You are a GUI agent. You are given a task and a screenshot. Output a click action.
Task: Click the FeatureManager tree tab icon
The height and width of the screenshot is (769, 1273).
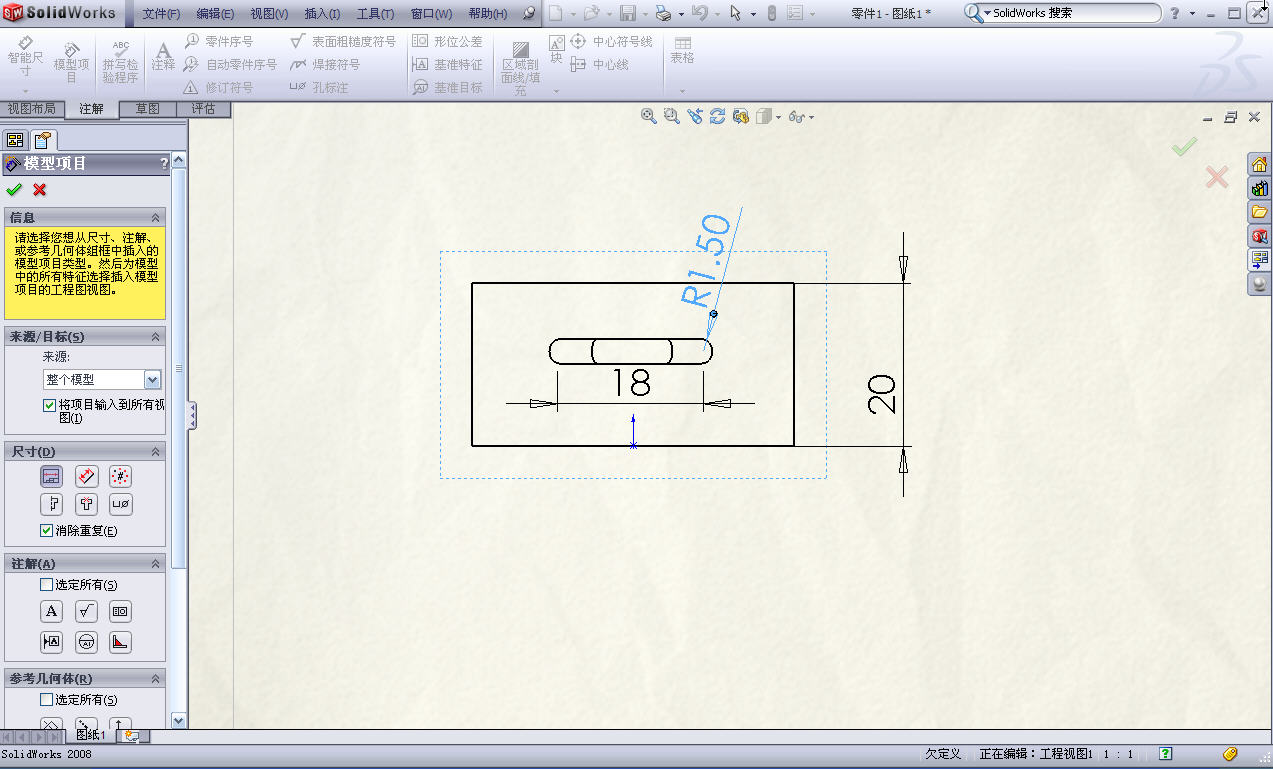click(15, 139)
